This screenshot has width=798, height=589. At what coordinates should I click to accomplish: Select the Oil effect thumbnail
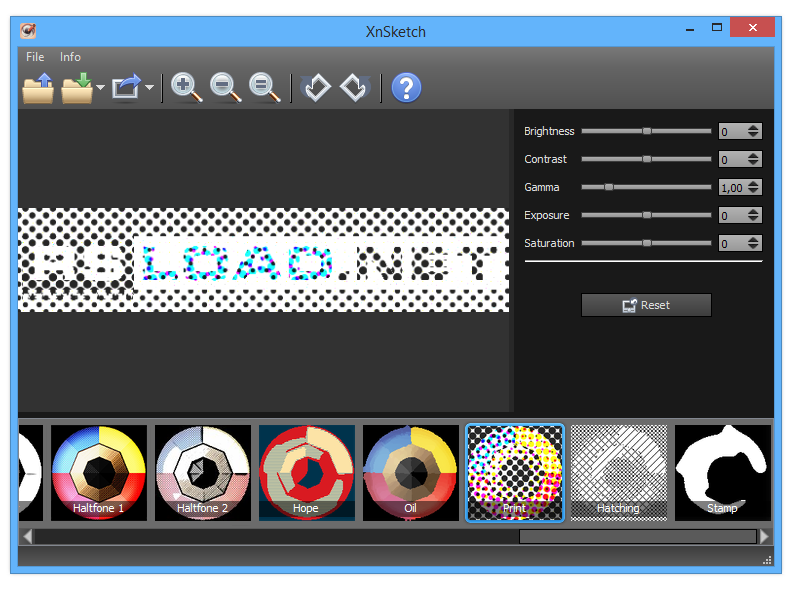tap(411, 473)
